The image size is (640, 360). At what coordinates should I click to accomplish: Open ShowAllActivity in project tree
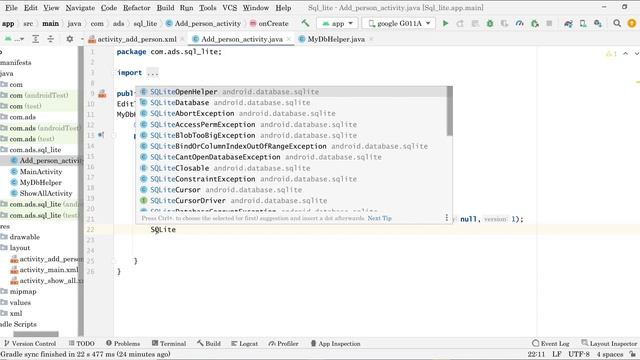46,193
